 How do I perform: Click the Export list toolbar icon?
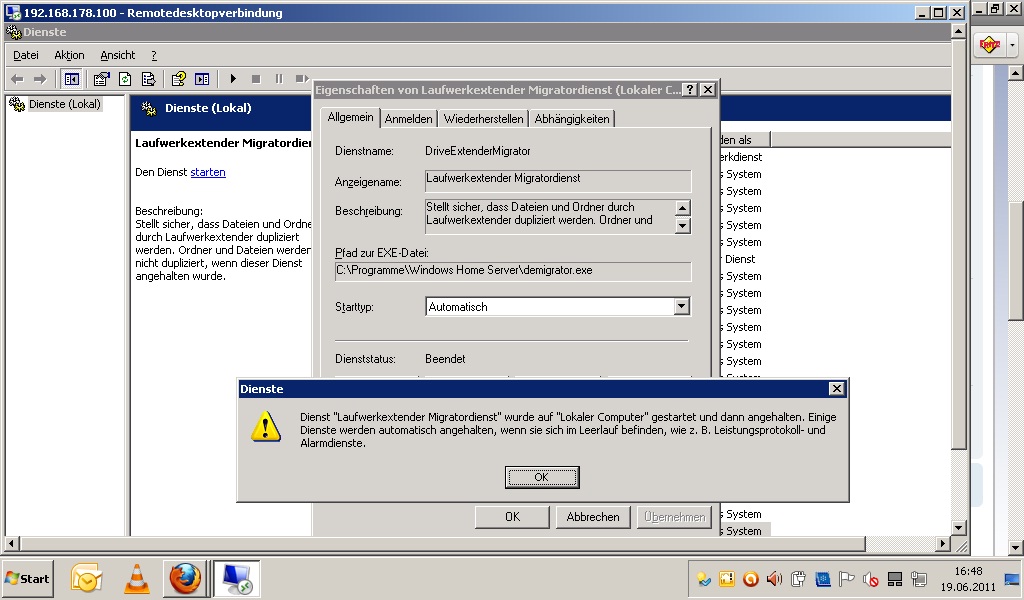pos(148,79)
